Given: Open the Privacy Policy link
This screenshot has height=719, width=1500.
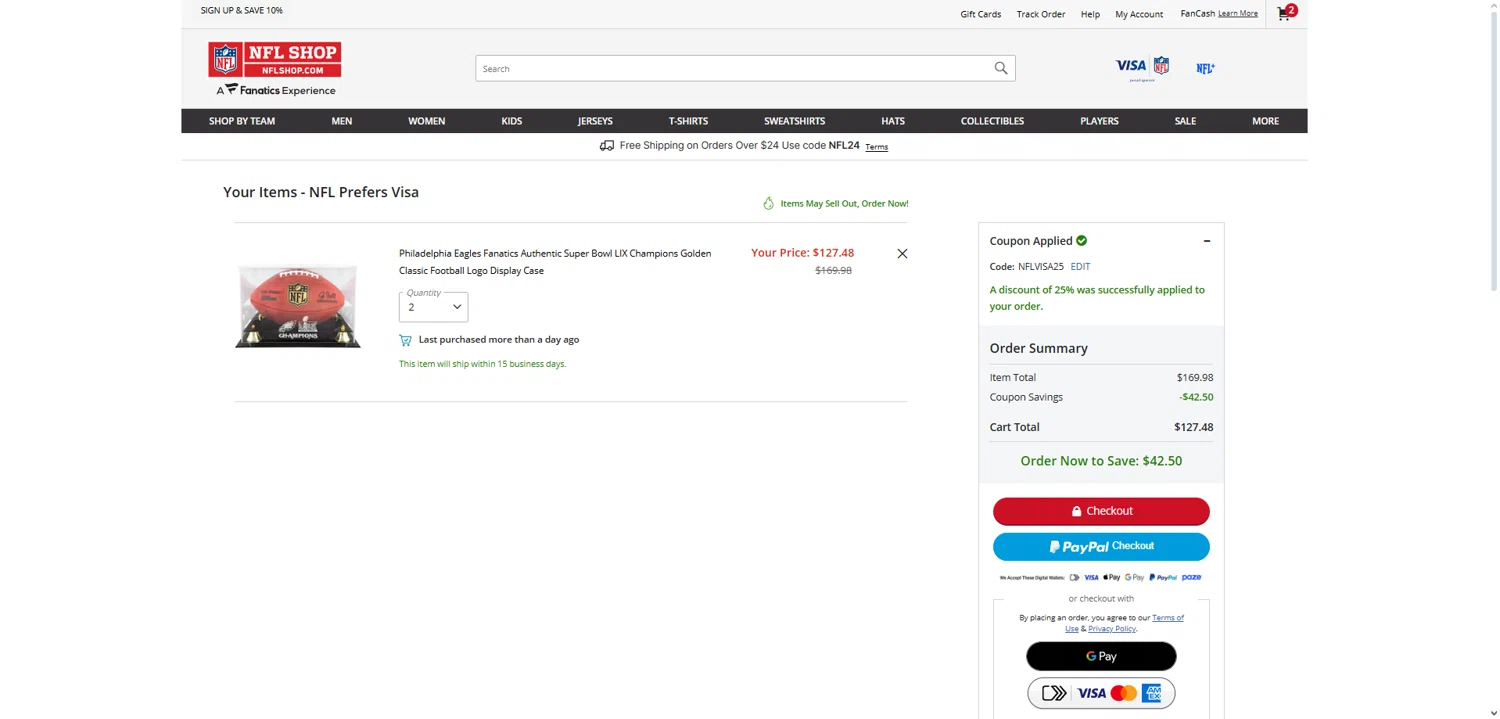Looking at the screenshot, I should pos(1112,629).
